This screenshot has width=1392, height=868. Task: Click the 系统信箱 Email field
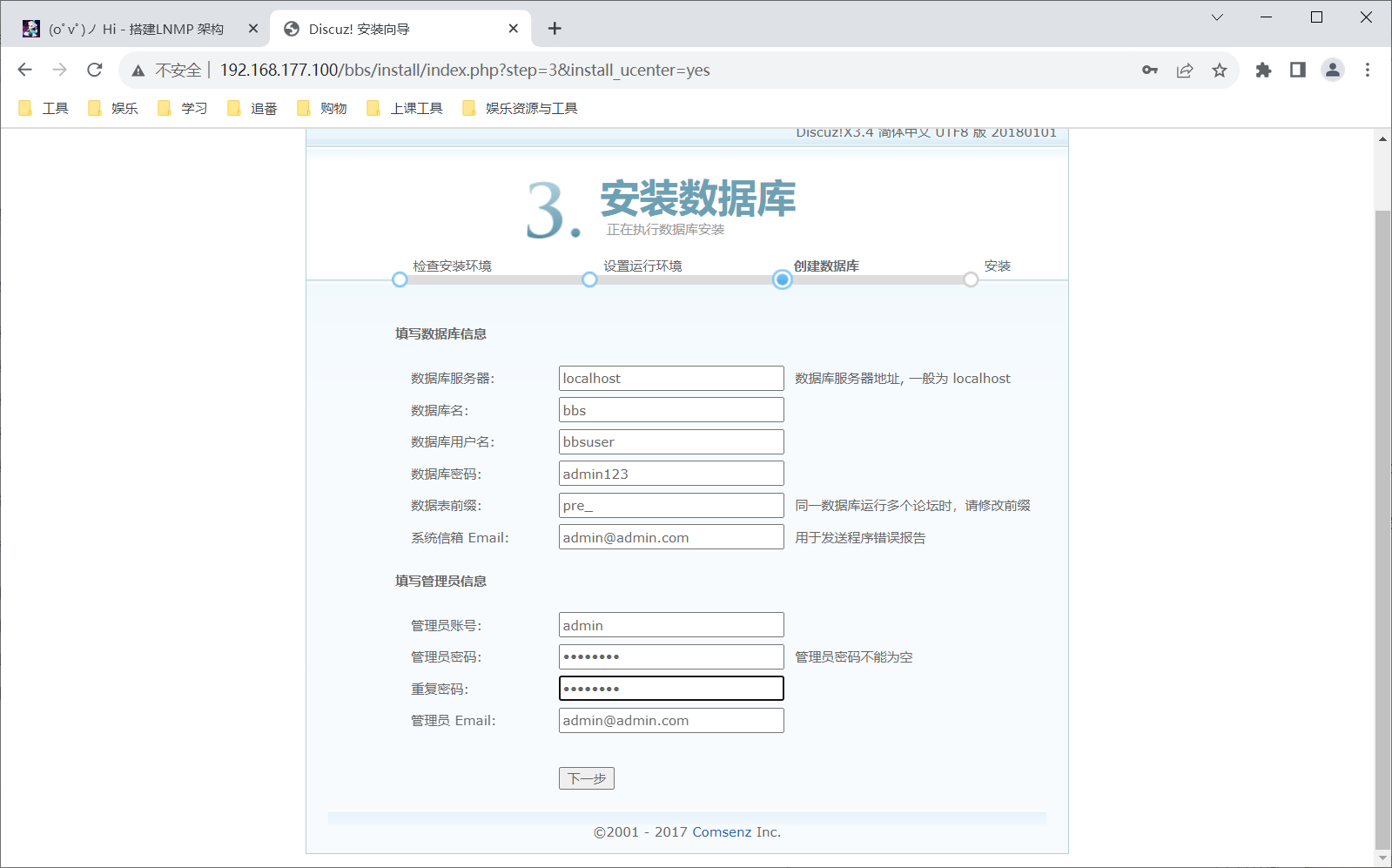point(671,537)
